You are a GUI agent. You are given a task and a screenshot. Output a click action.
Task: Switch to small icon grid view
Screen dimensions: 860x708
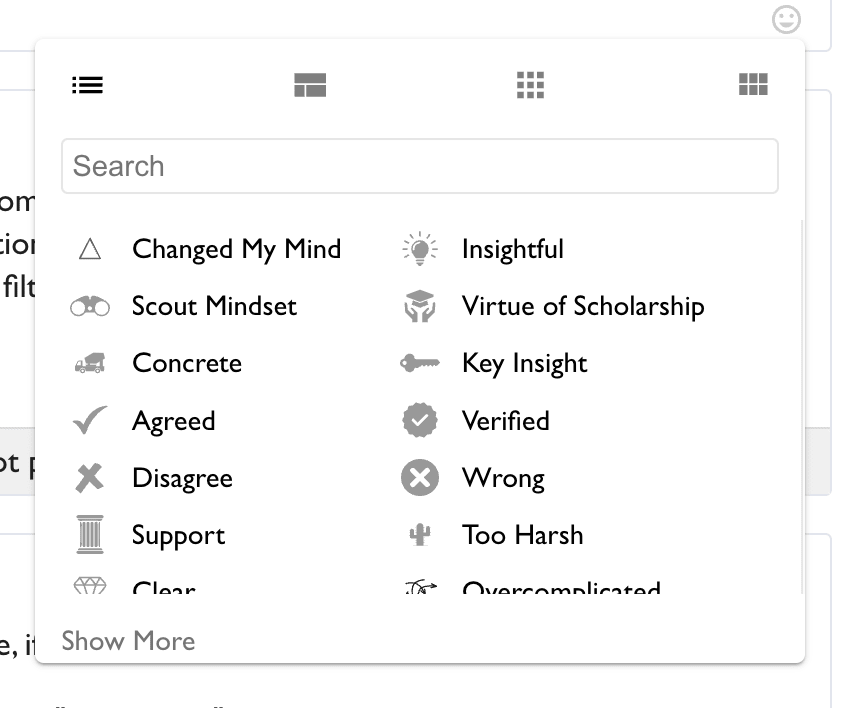click(530, 85)
